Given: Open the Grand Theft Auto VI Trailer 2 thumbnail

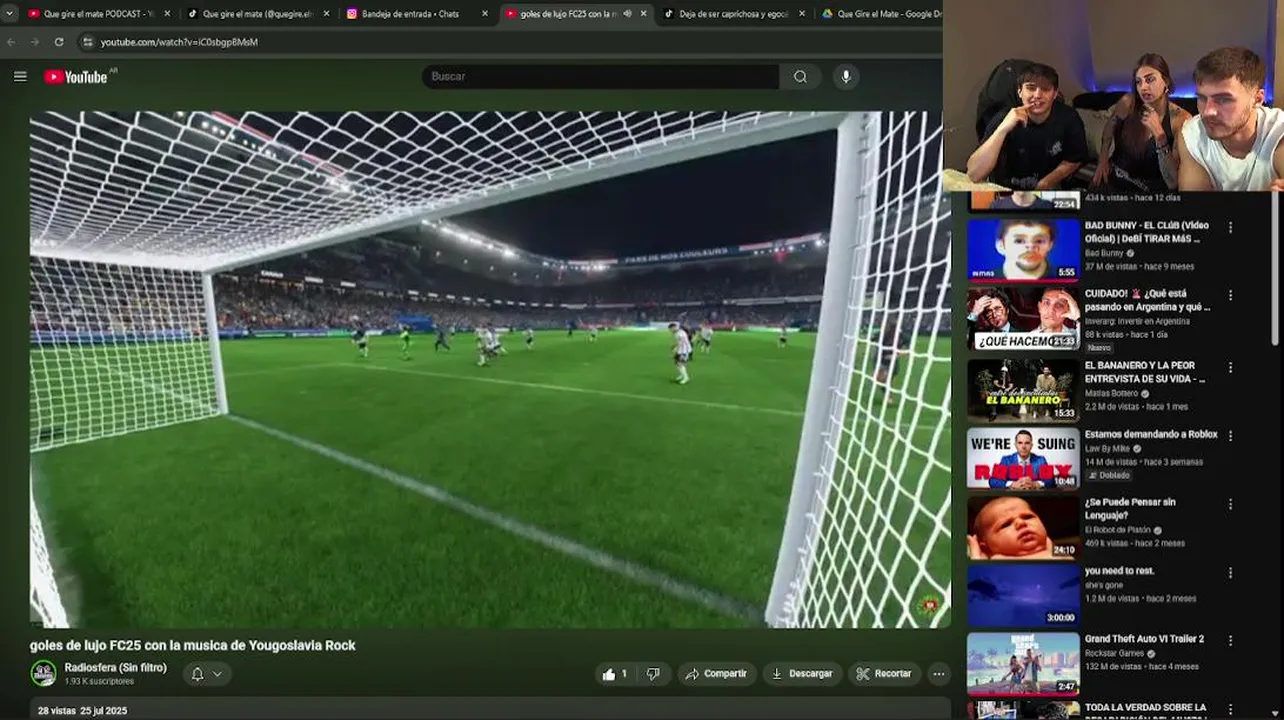Looking at the screenshot, I should point(1023,664).
